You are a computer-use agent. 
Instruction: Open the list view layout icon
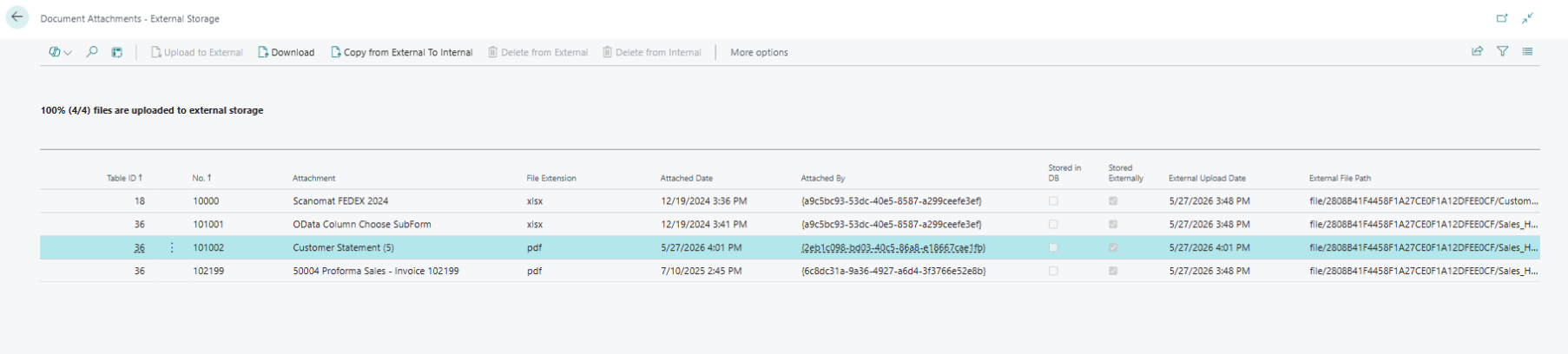point(1527,51)
